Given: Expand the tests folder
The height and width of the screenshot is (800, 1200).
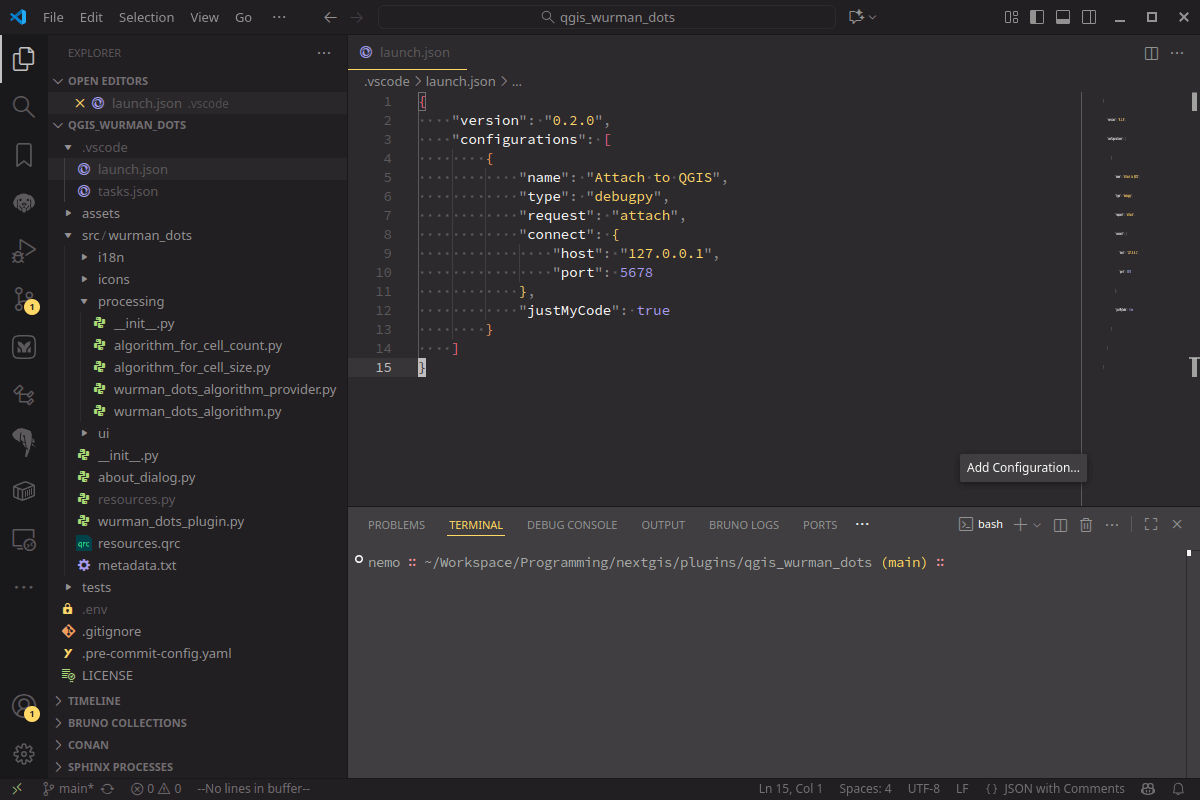Looking at the screenshot, I should click(96, 587).
